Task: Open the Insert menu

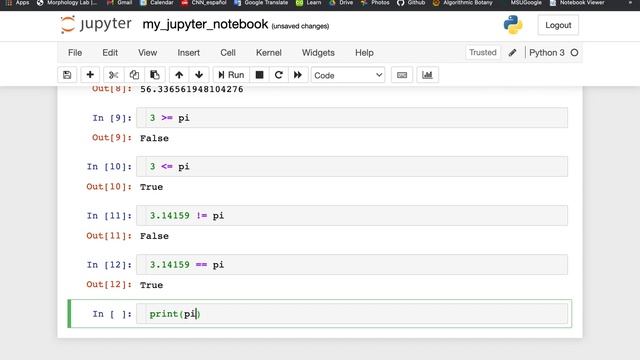Action: tap(189, 53)
